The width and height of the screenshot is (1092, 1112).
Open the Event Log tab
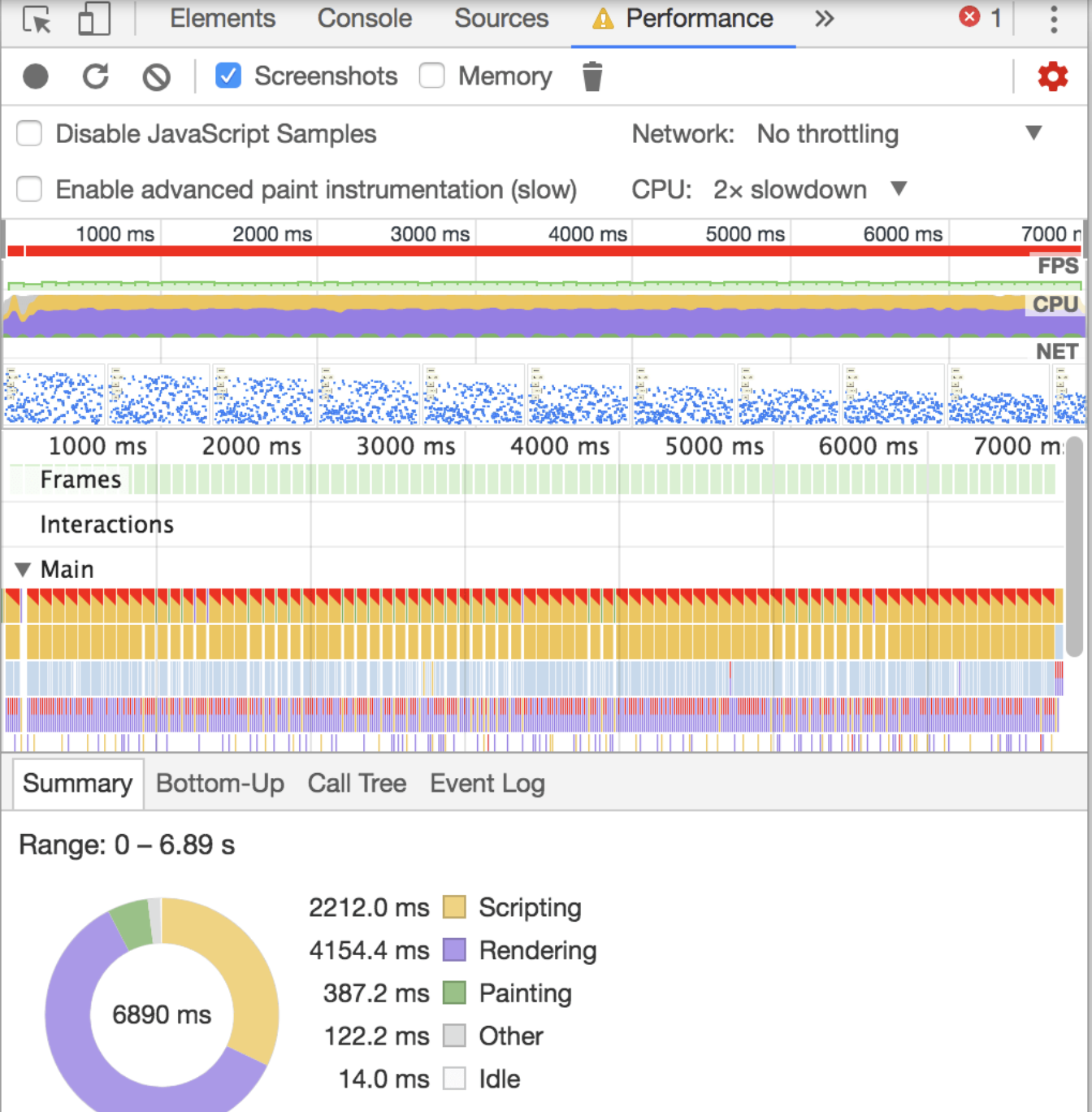487,783
